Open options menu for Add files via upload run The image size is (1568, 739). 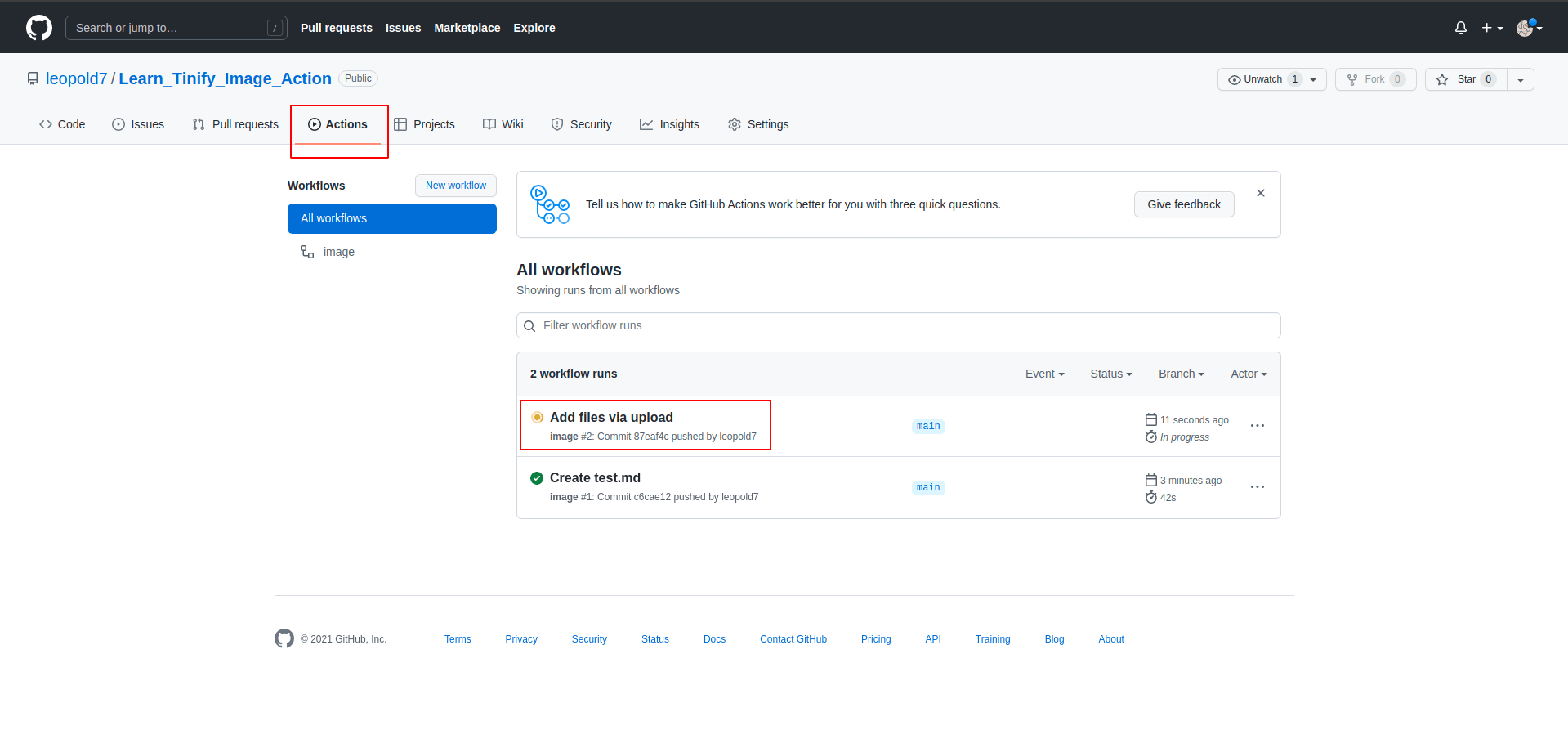1257,426
